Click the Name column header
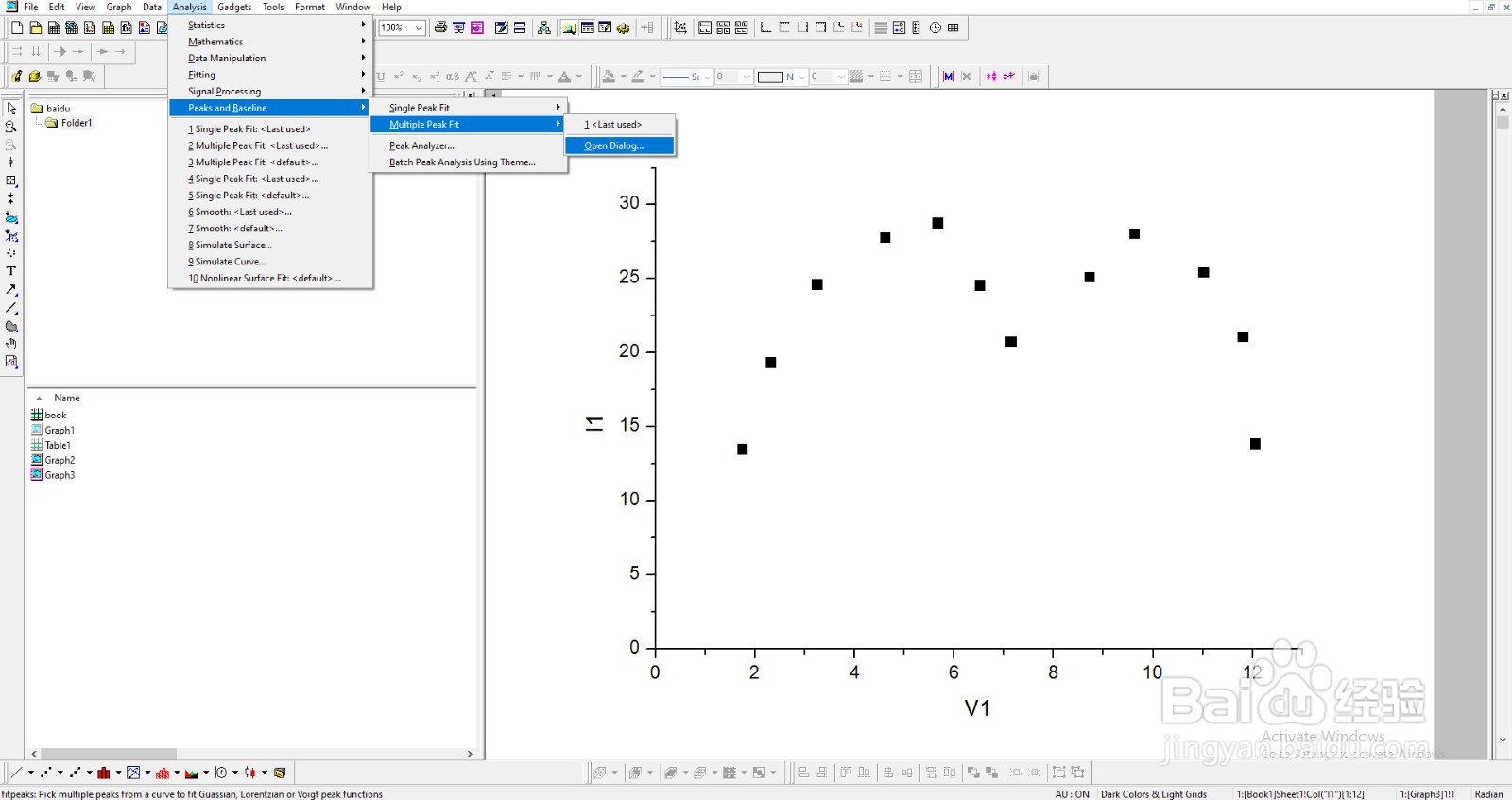 coord(67,398)
